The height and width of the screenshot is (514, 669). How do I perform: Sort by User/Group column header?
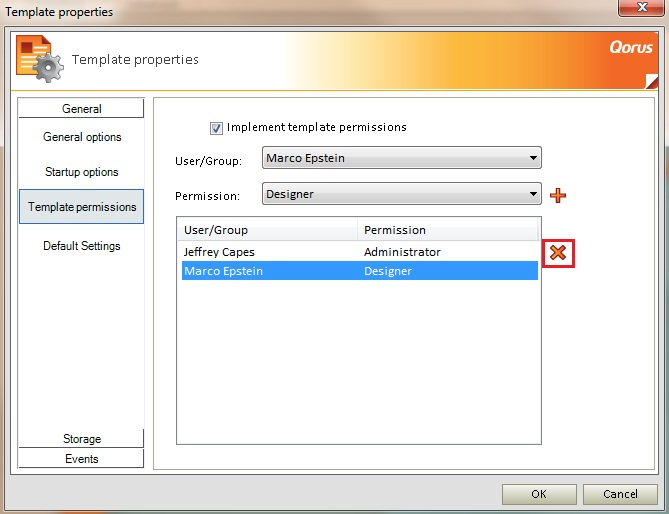click(268, 230)
